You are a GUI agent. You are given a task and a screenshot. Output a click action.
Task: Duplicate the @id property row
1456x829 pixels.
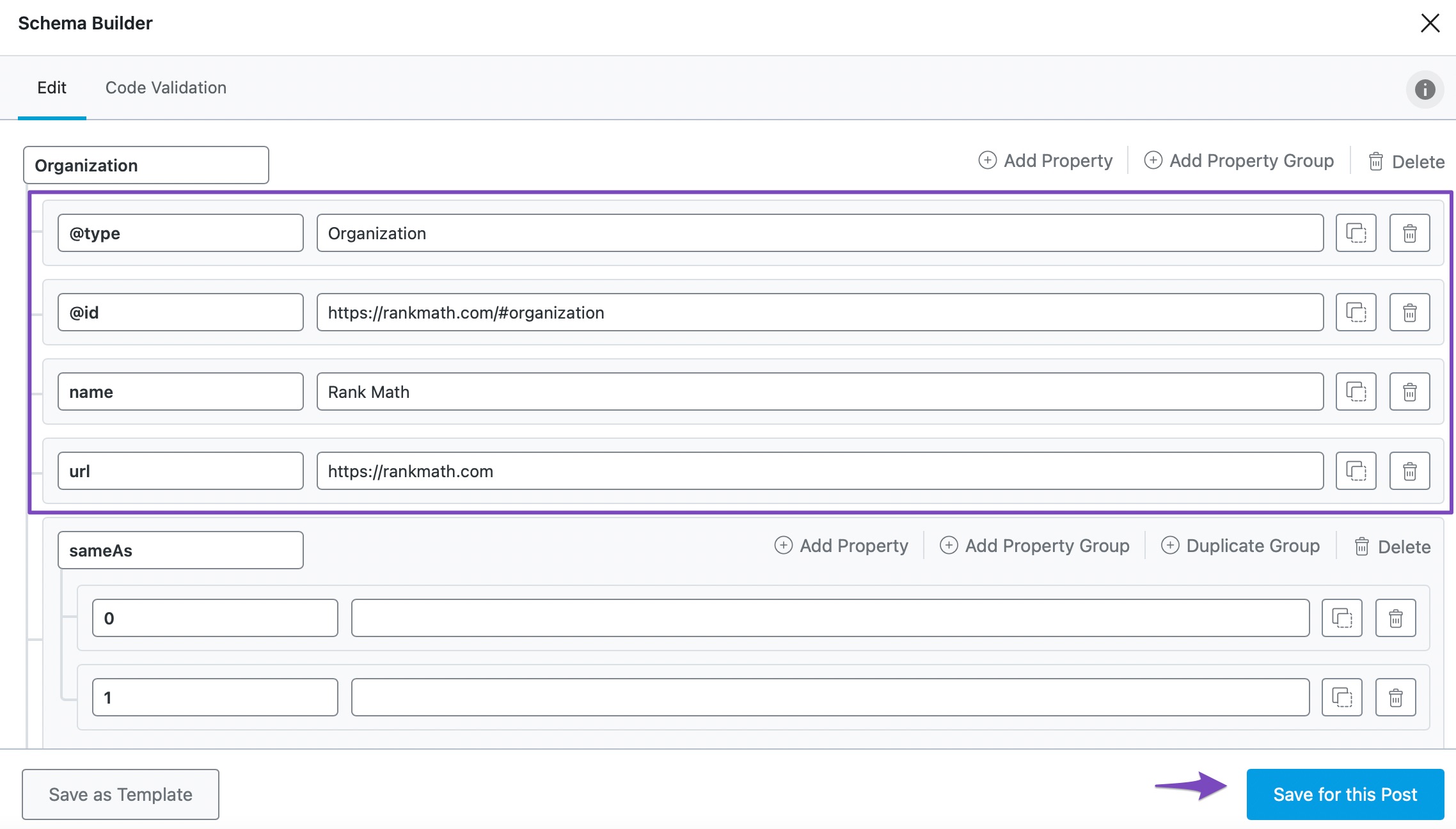[x=1356, y=312]
